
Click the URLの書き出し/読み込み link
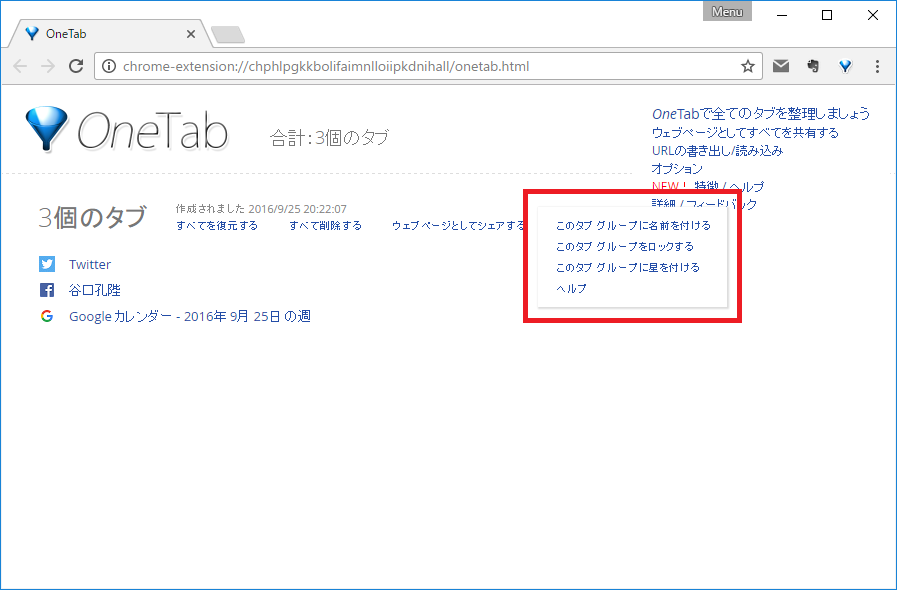click(717, 150)
